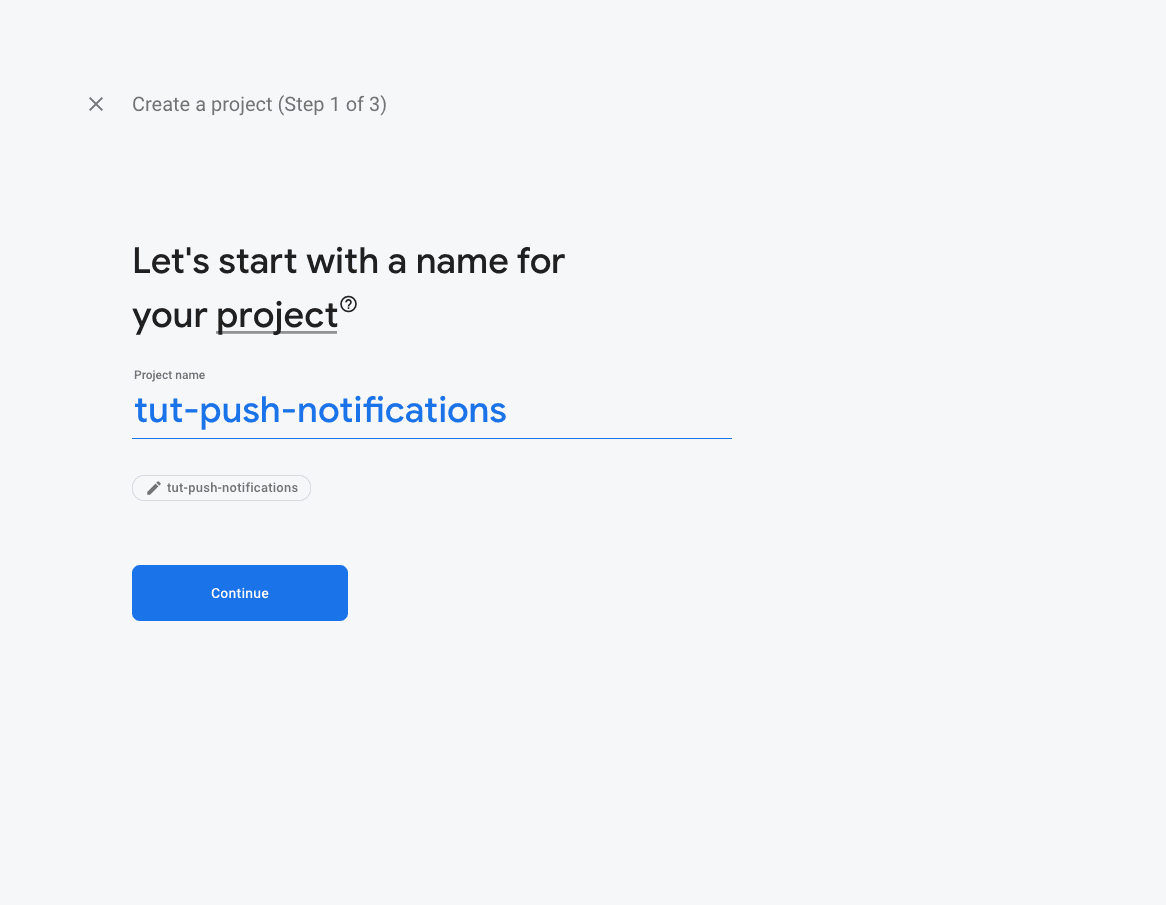Click the rounded chip showing the generated project ID
The image size is (1166, 905).
[x=221, y=488]
